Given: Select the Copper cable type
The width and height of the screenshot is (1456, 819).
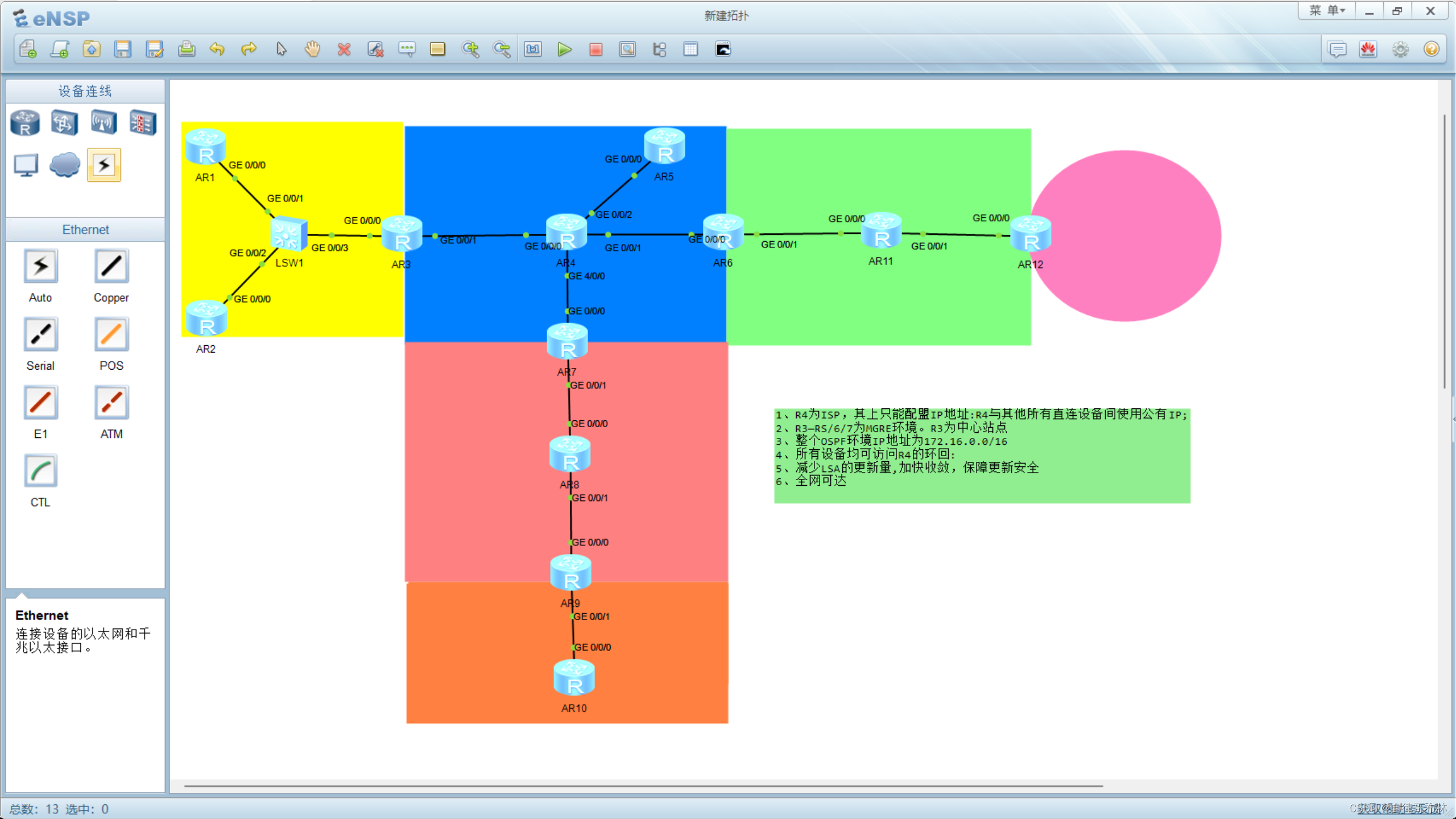Looking at the screenshot, I should tap(111, 266).
